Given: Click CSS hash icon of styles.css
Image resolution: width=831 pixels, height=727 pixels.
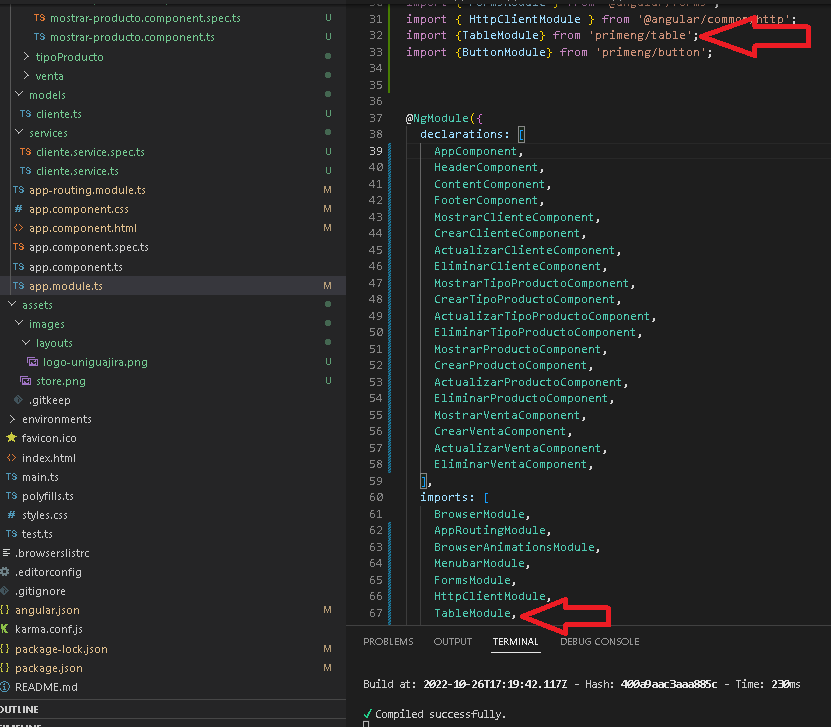Looking at the screenshot, I should coord(12,515).
